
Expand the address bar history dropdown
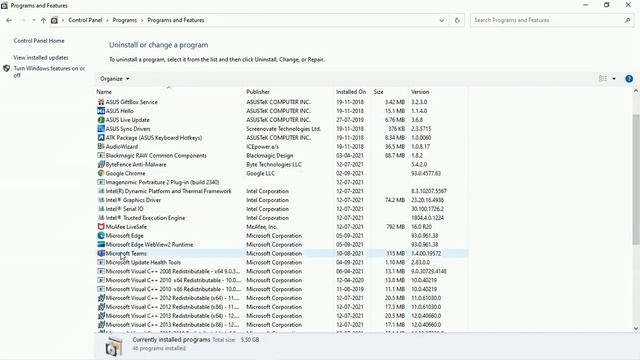pyautogui.click(x=442, y=20)
